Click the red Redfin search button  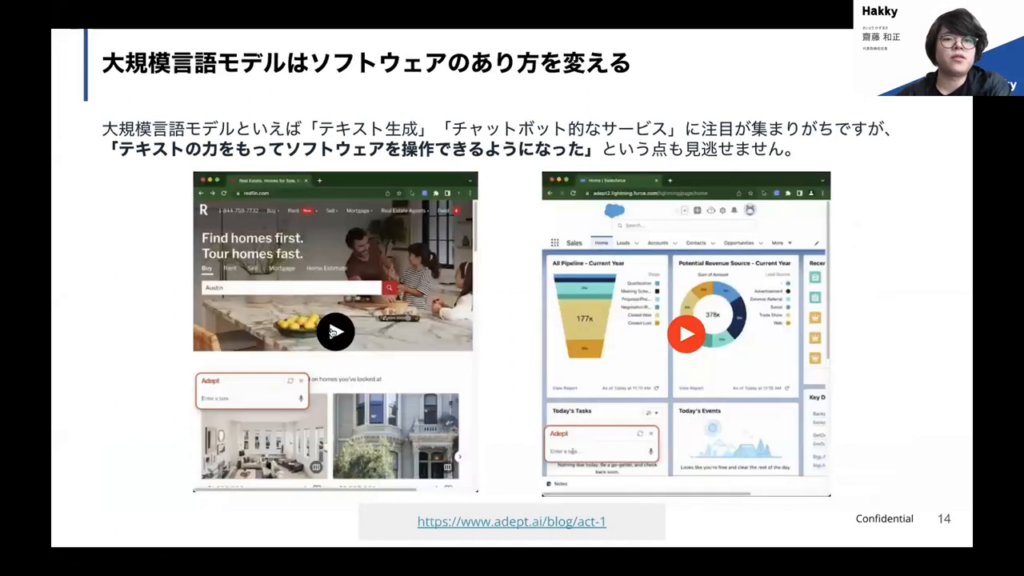pos(391,288)
